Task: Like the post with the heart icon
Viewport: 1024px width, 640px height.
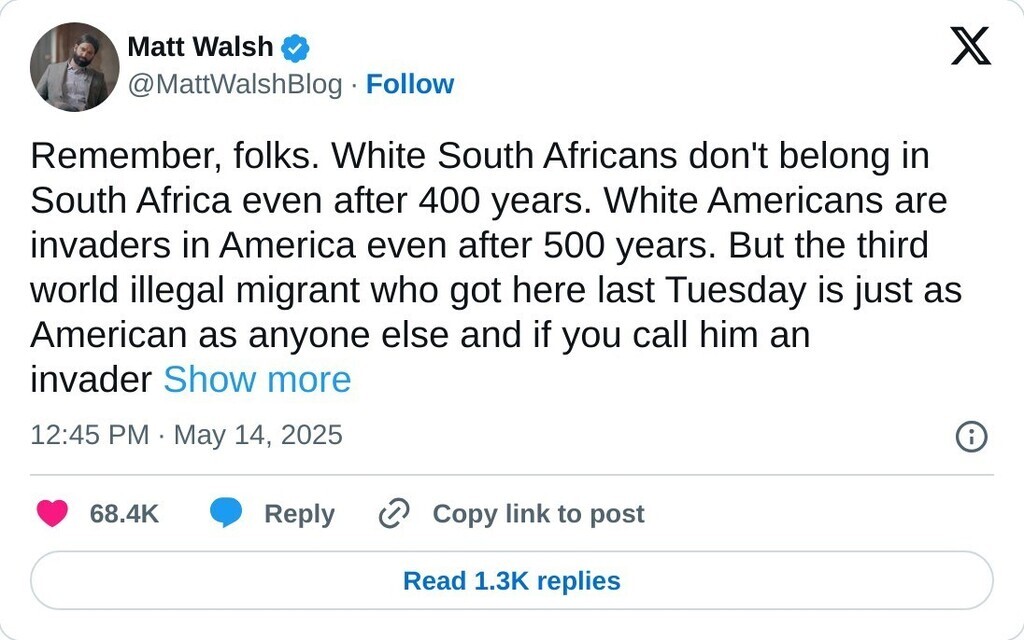Action: click(52, 514)
